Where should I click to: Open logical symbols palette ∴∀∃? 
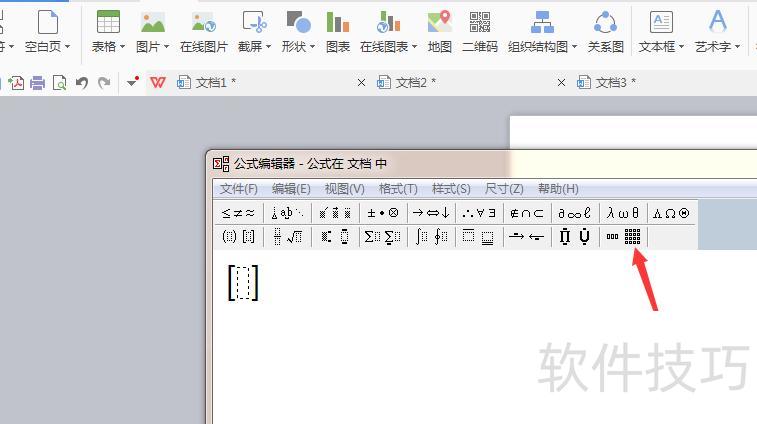click(478, 213)
